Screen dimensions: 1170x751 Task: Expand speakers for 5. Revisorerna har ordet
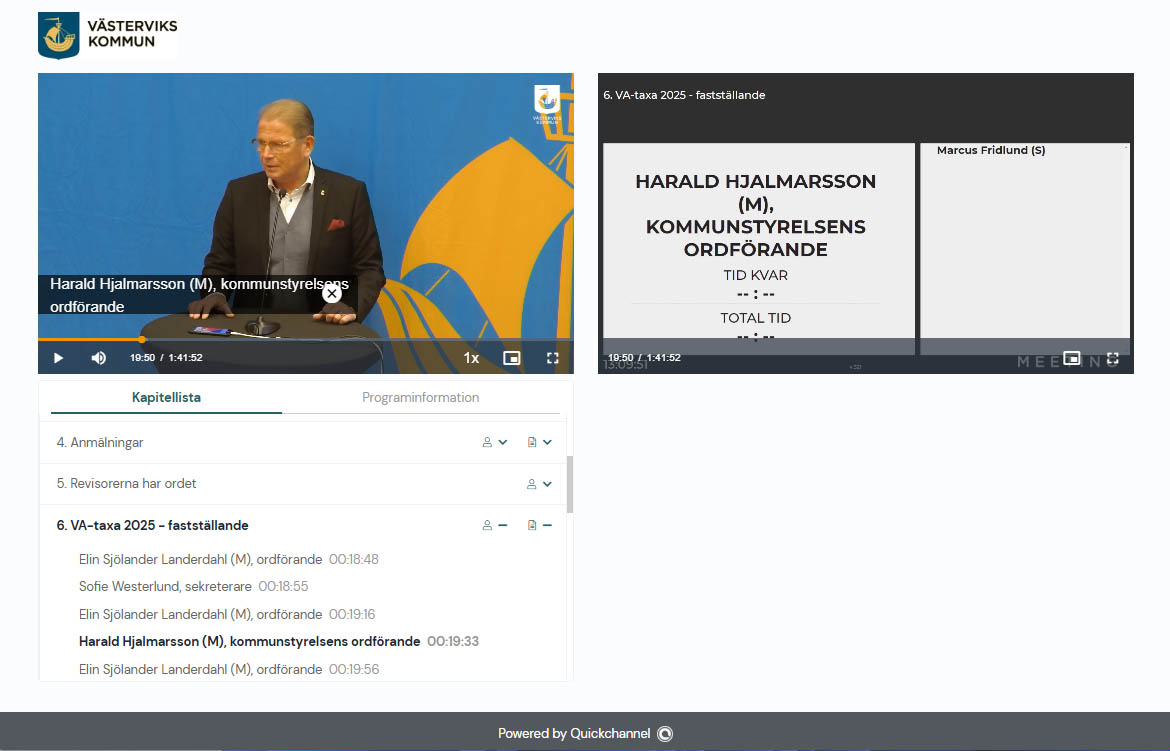(539, 484)
